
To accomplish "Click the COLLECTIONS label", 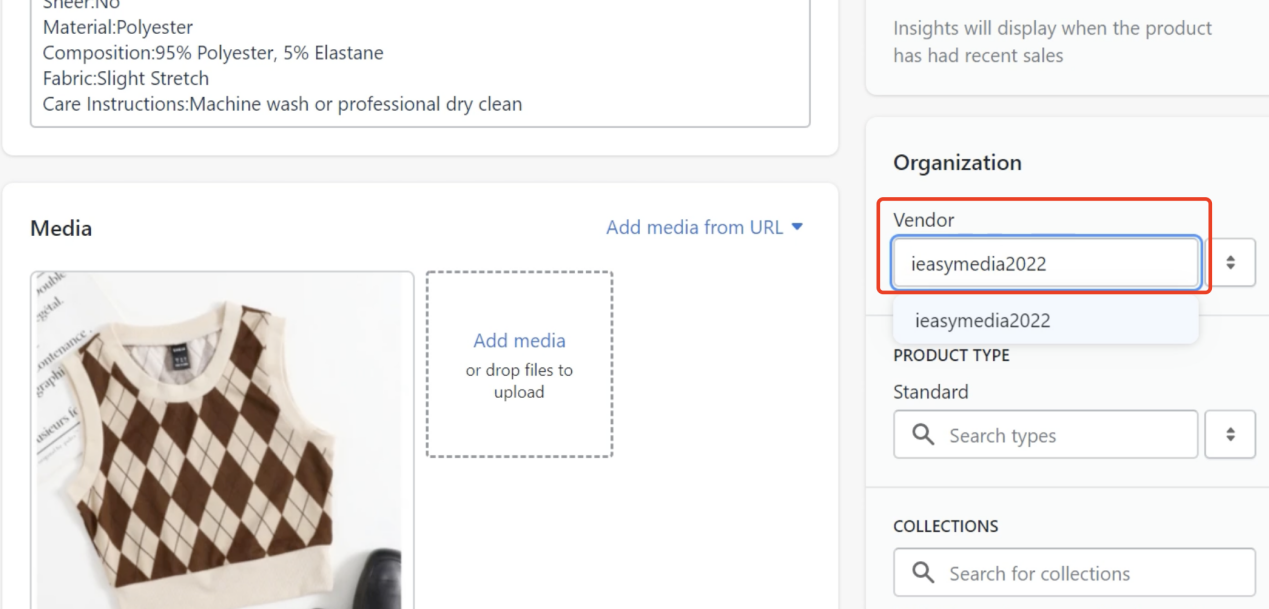I will [x=945, y=526].
